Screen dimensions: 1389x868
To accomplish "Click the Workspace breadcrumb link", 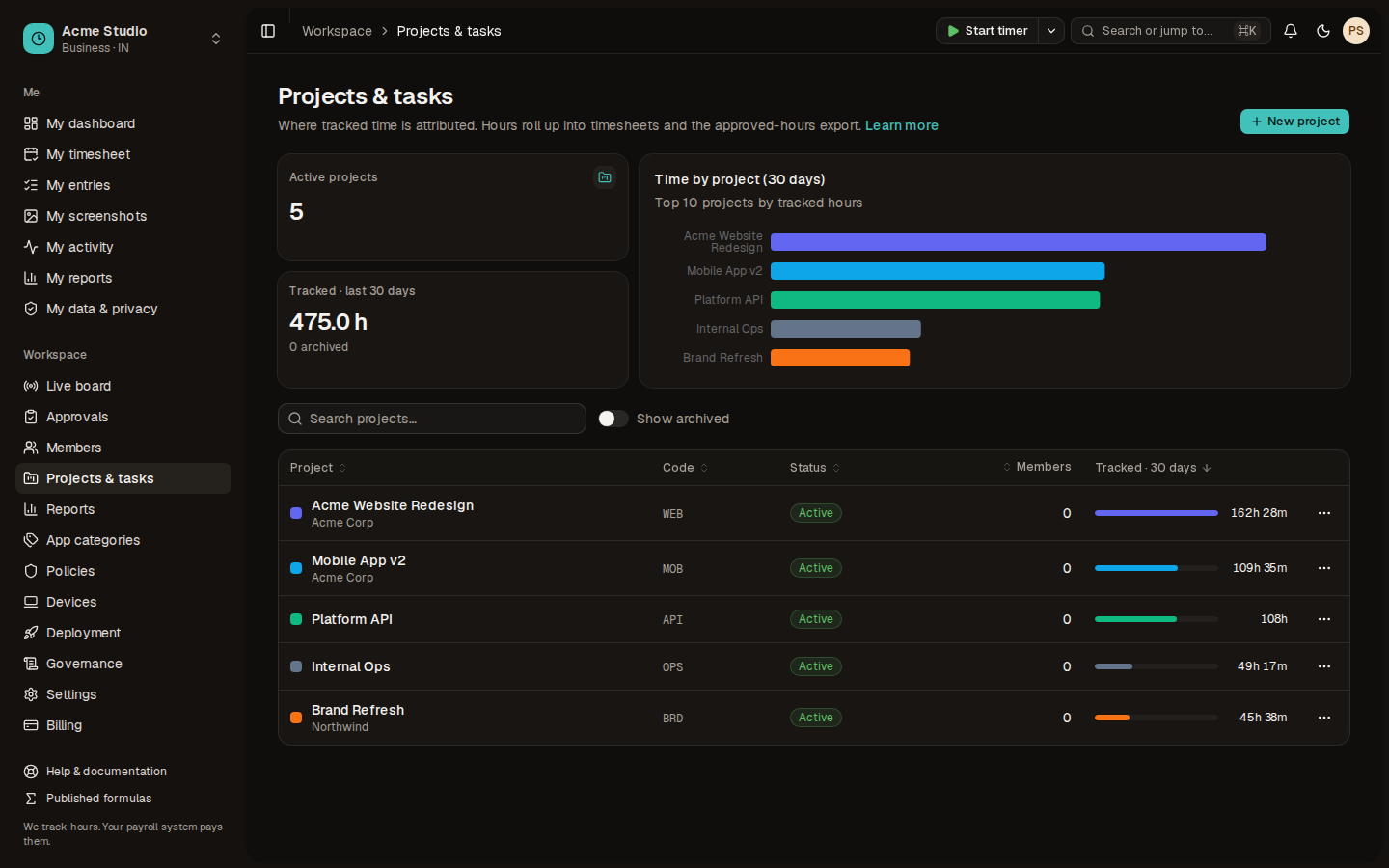I will [x=337, y=31].
